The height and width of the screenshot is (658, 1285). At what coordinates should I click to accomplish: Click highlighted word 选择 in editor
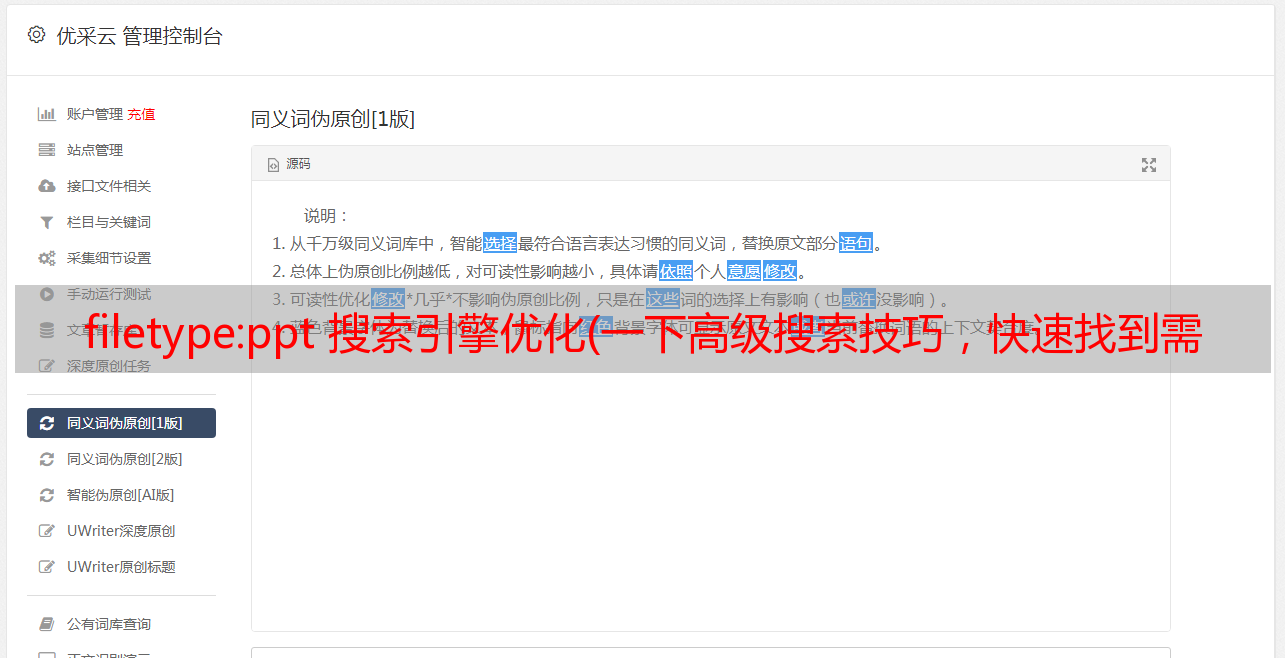coord(500,243)
